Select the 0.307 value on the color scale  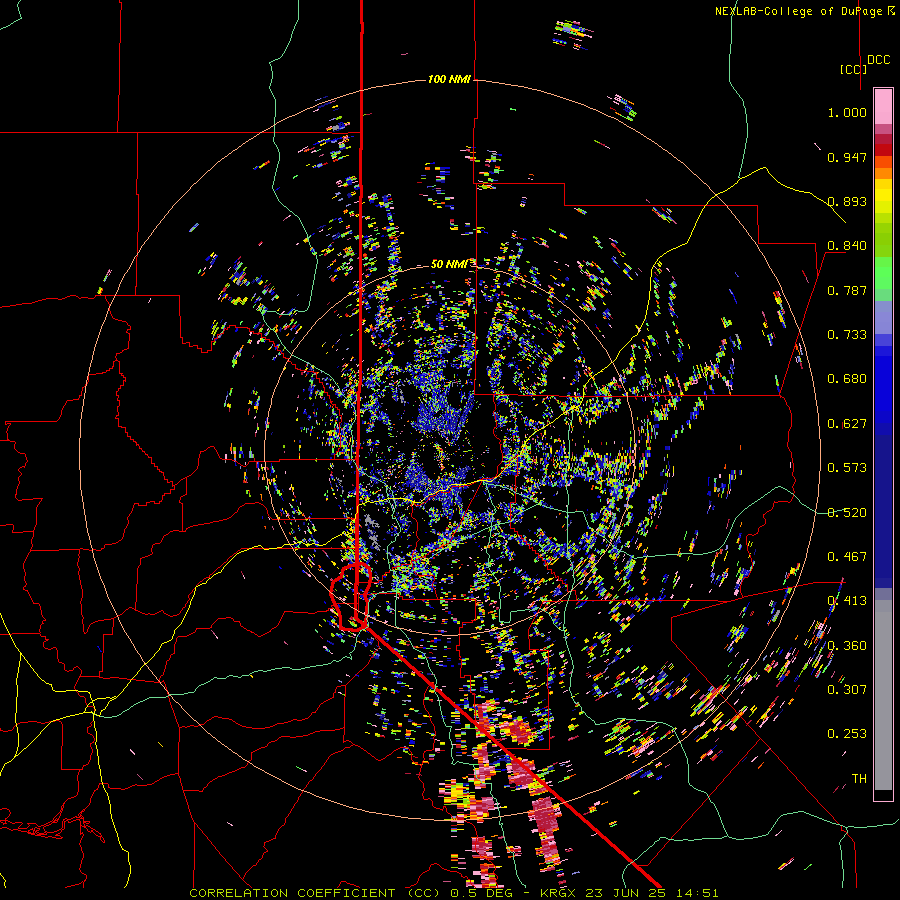(x=847, y=690)
